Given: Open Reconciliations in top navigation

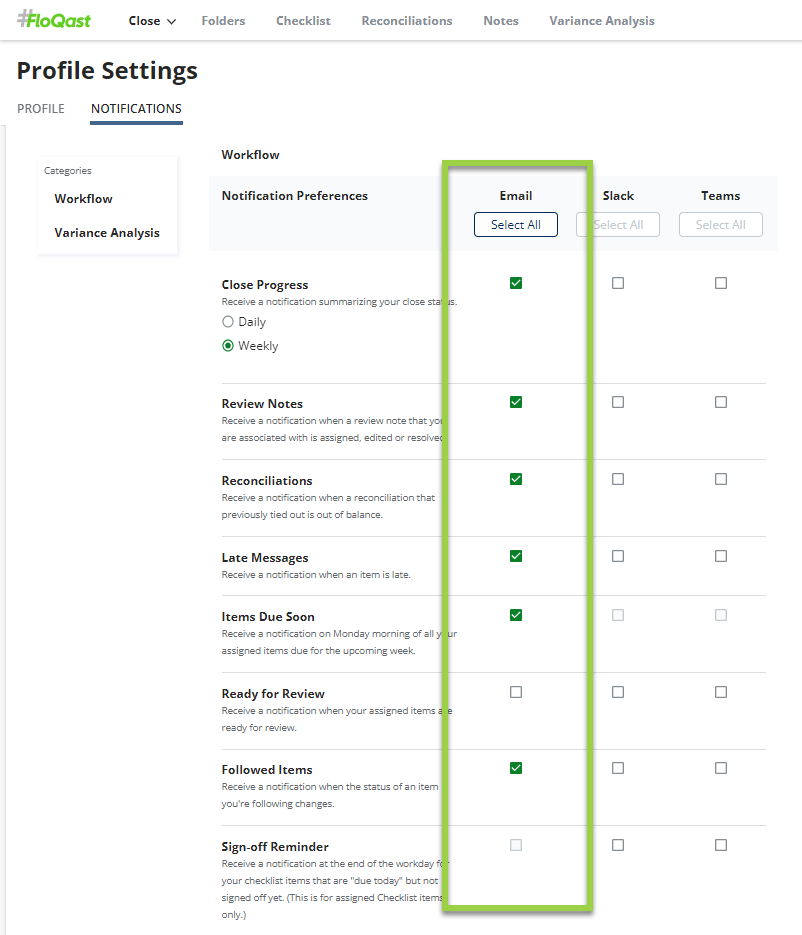Looking at the screenshot, I should pos(406,21).
